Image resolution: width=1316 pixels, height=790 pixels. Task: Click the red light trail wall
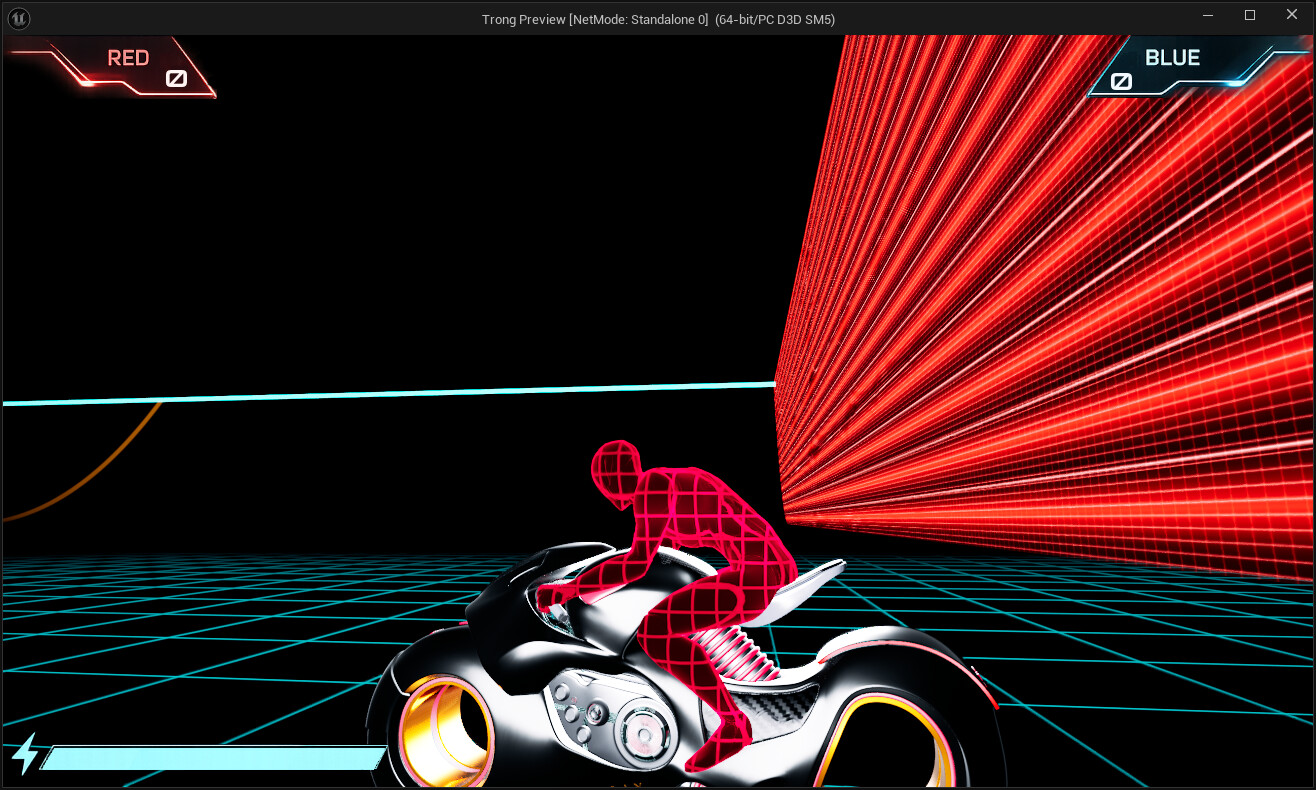pyautogui.click(x=1045, y=310)
